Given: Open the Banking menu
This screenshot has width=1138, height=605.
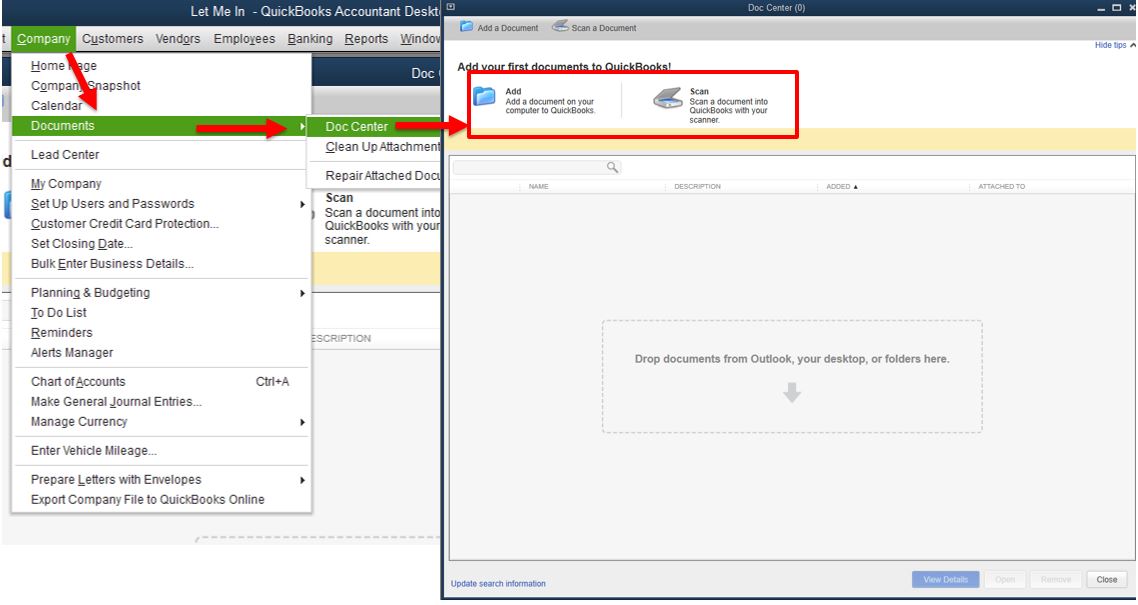Looking at the screenshot, I should (310, 39).
